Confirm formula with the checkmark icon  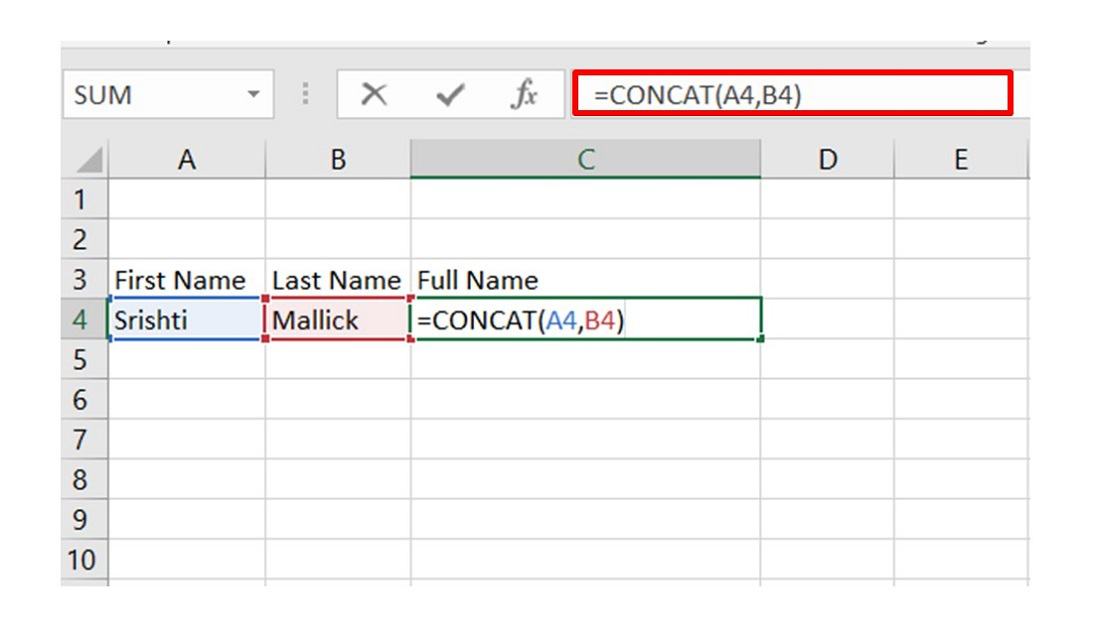[450, 95]
